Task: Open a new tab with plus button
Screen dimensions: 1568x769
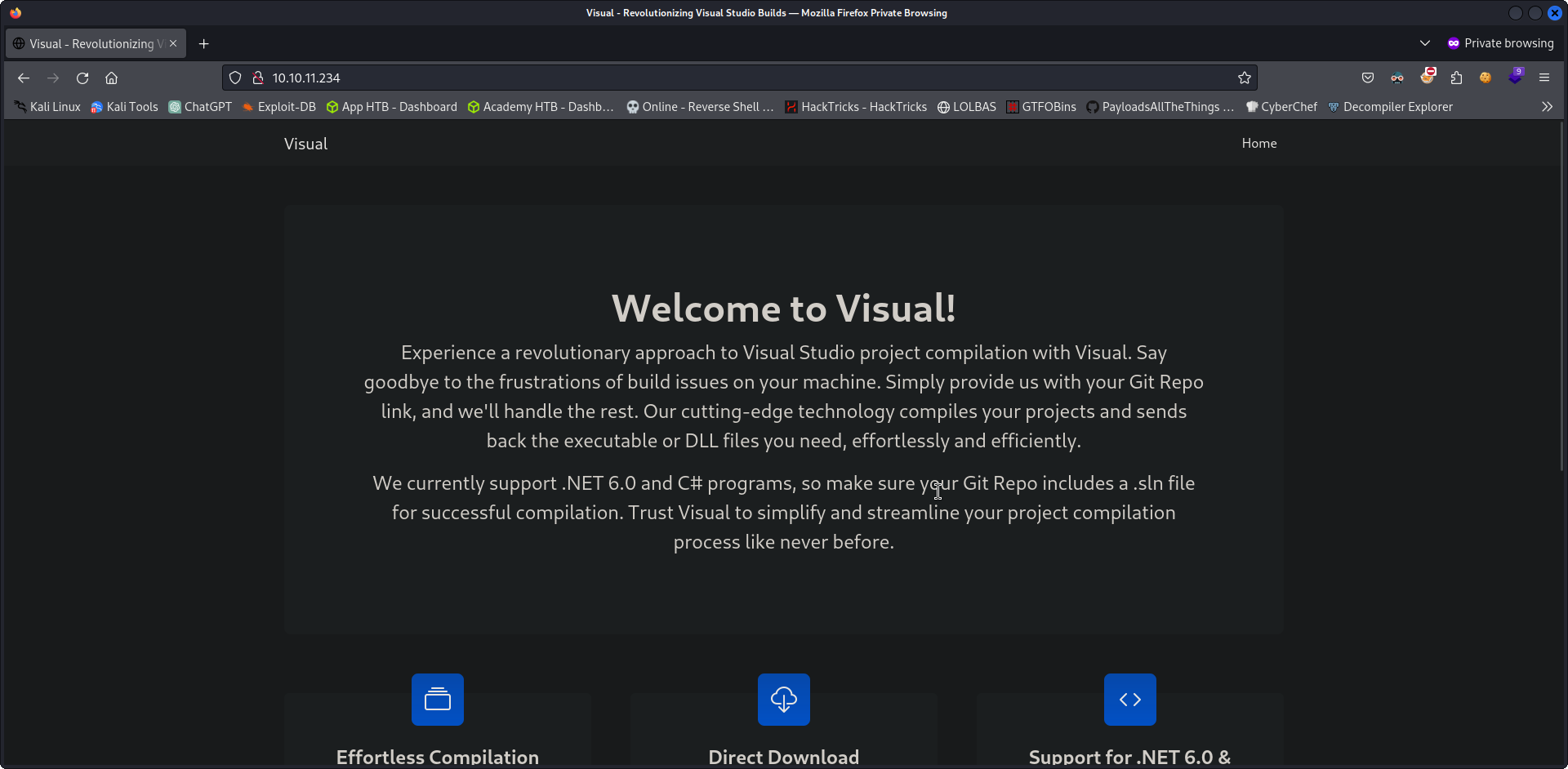Action: click(x=204, y=44)
